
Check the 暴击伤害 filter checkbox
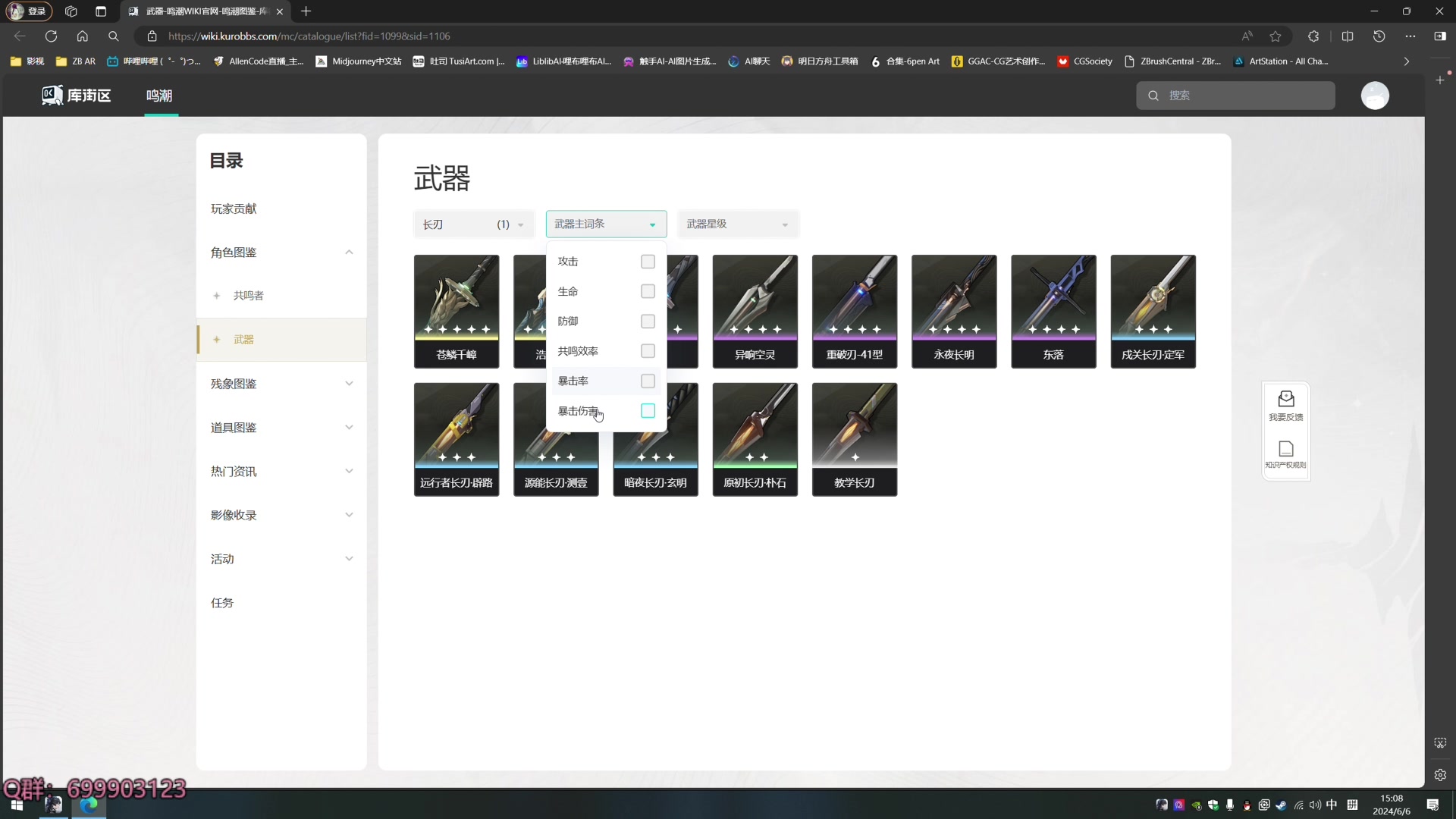point(648,411)
